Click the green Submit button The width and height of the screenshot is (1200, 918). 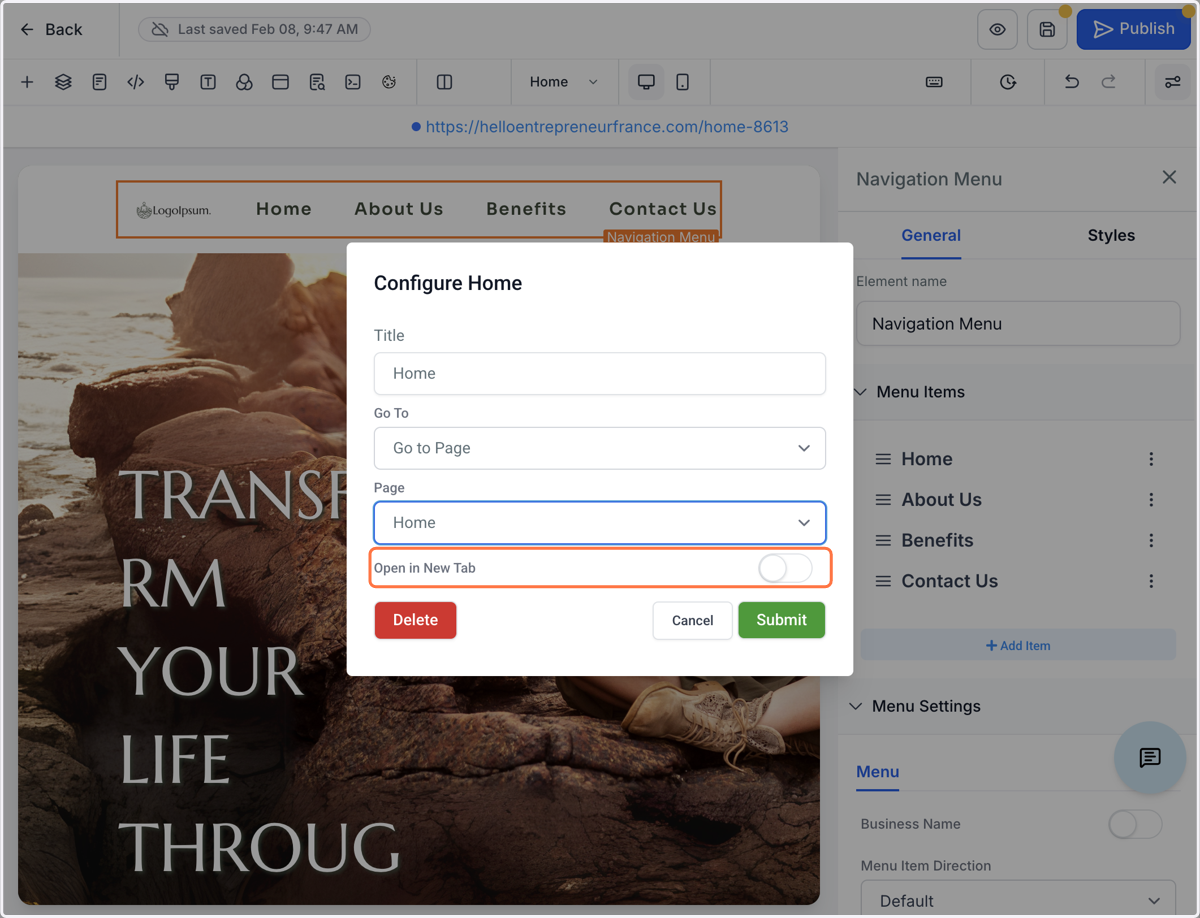coord(781,620)
